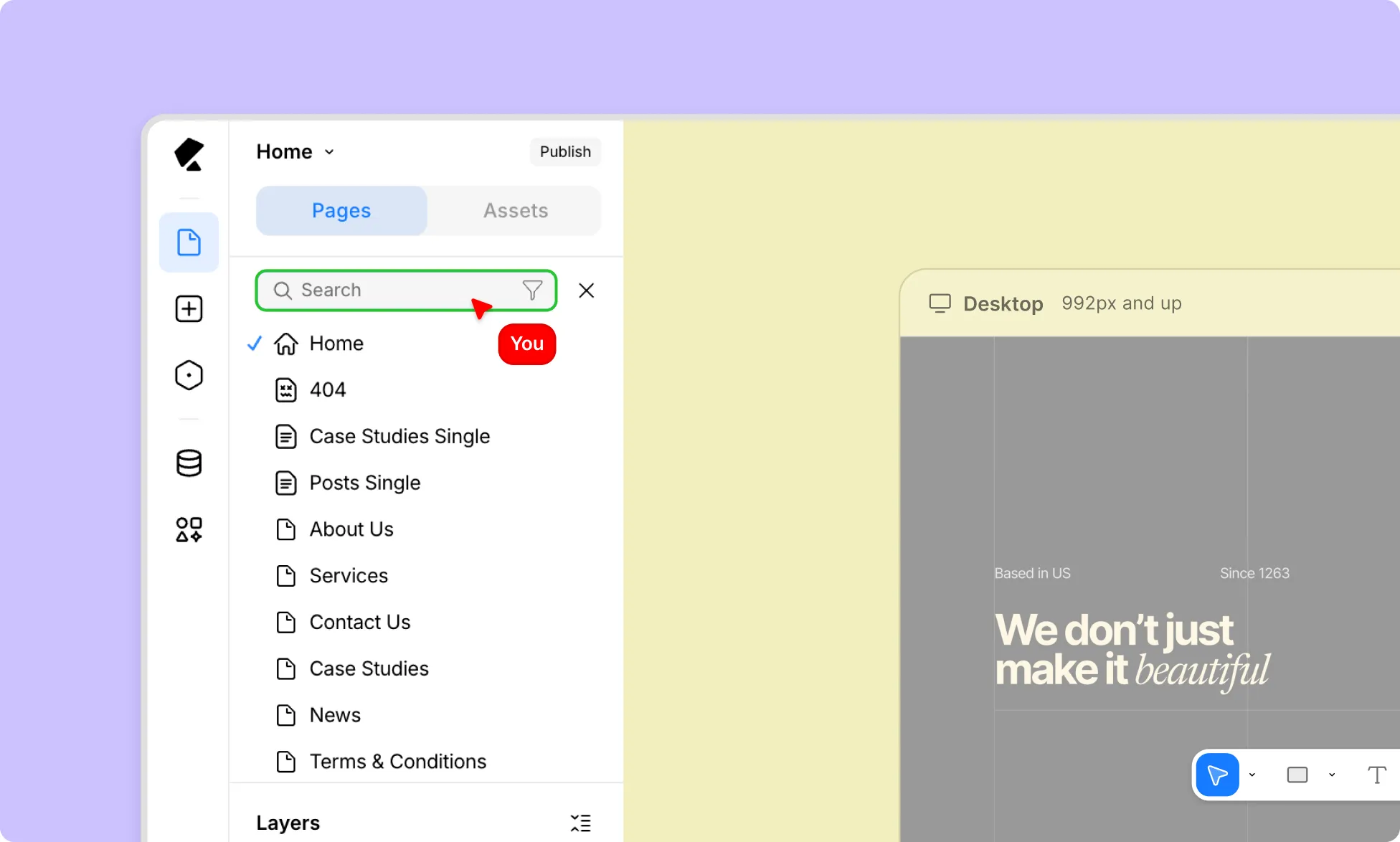Click the checkmark beside Home

click(x=255, y=344)
